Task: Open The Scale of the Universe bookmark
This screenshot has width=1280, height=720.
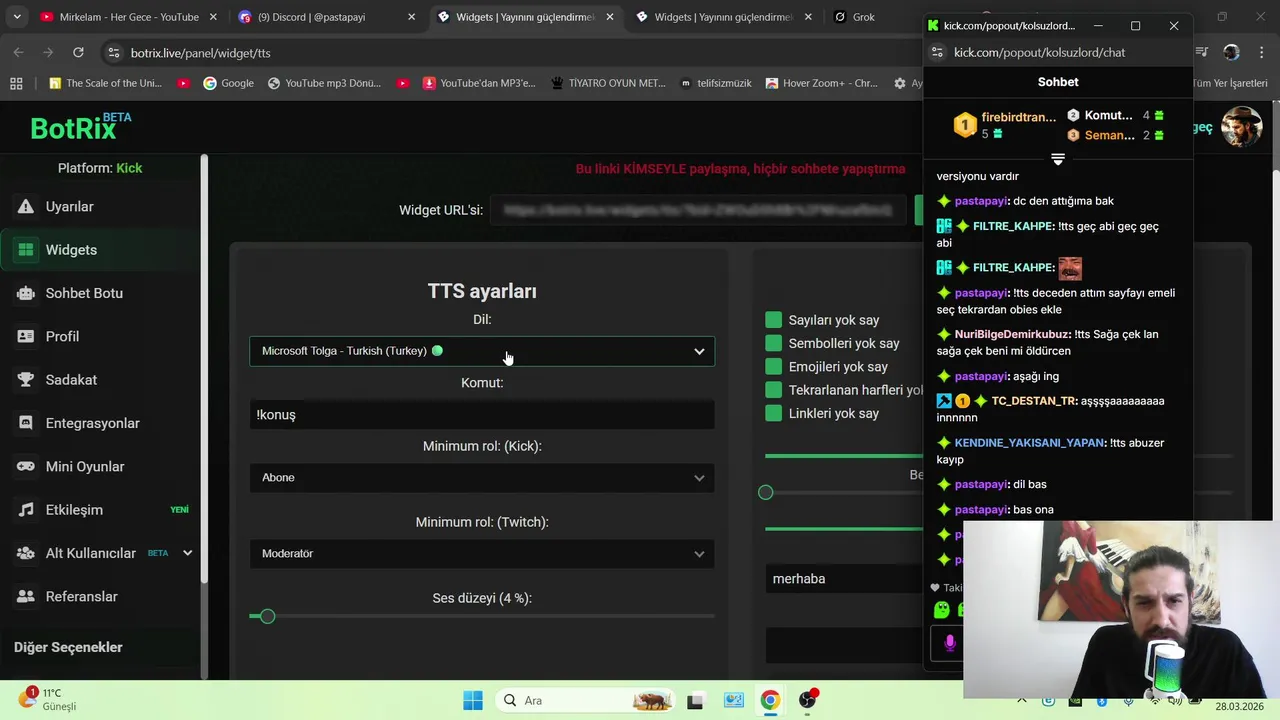Action: 105,83
